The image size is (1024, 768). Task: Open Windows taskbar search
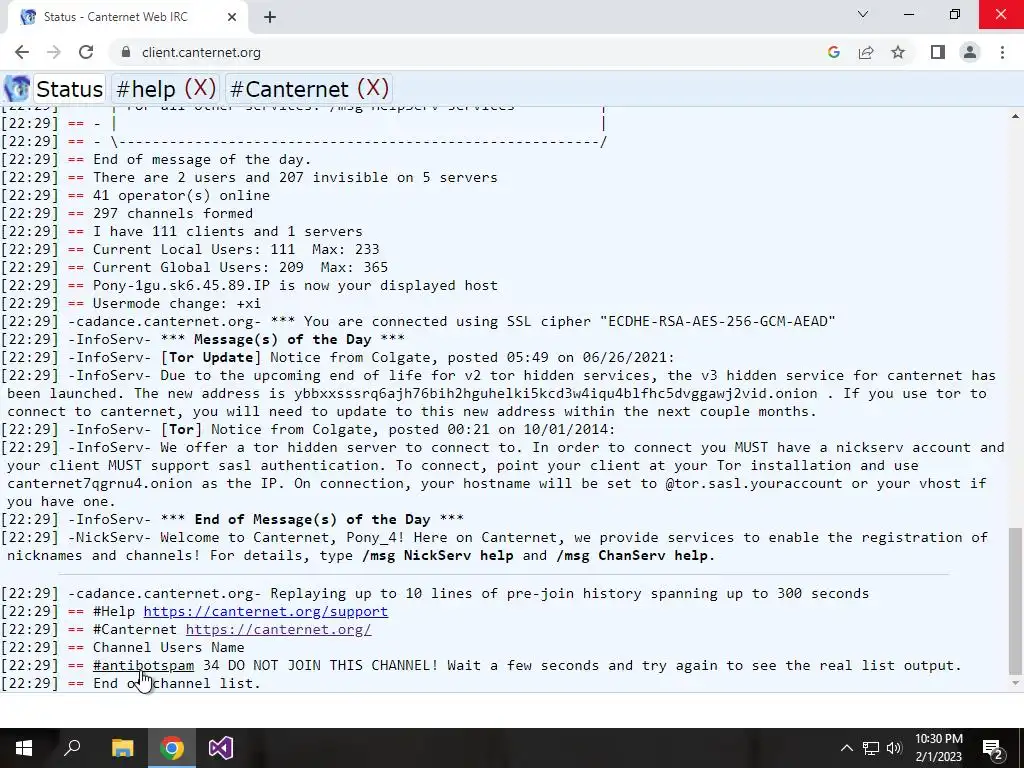72,748
